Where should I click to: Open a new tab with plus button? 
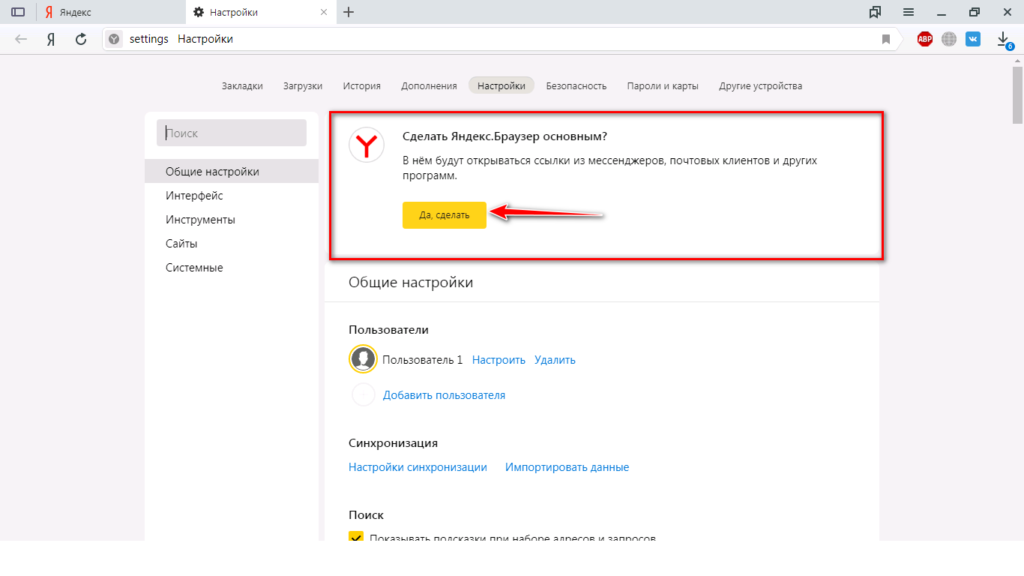348,12
